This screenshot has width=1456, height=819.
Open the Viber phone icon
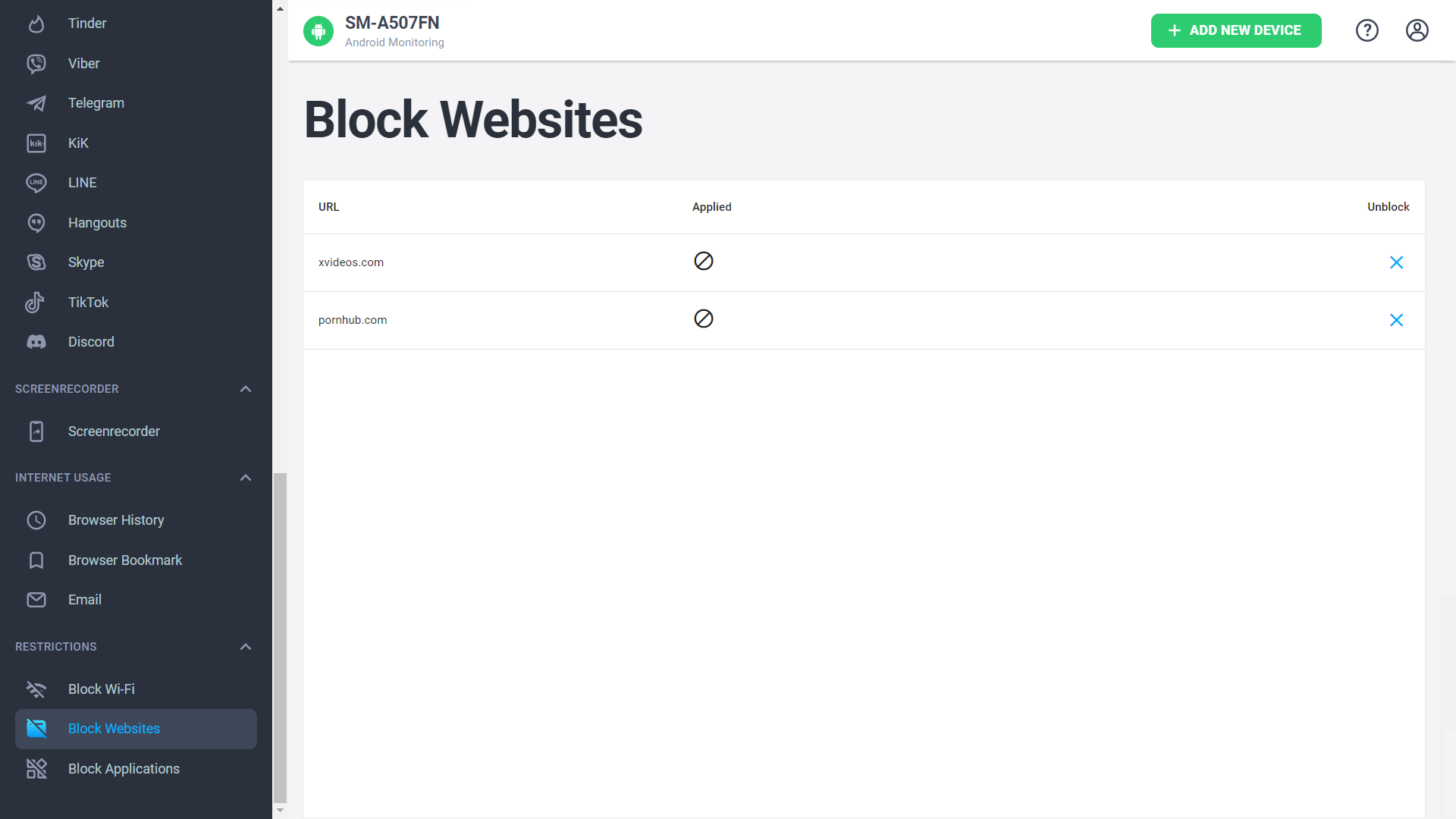tap(36, 64)
